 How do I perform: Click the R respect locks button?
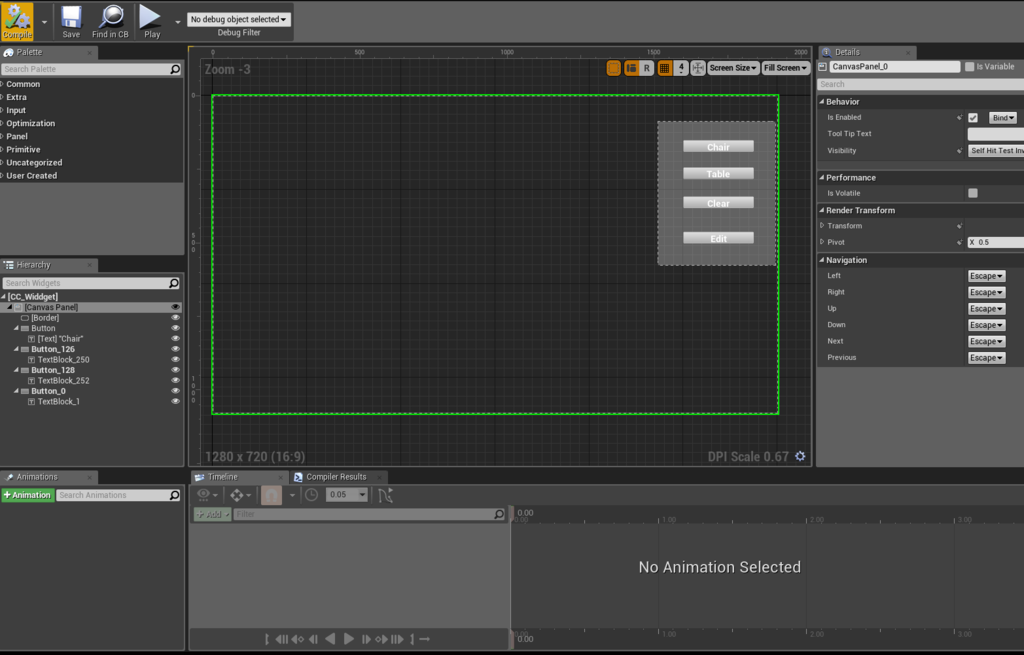click(647, 68)
